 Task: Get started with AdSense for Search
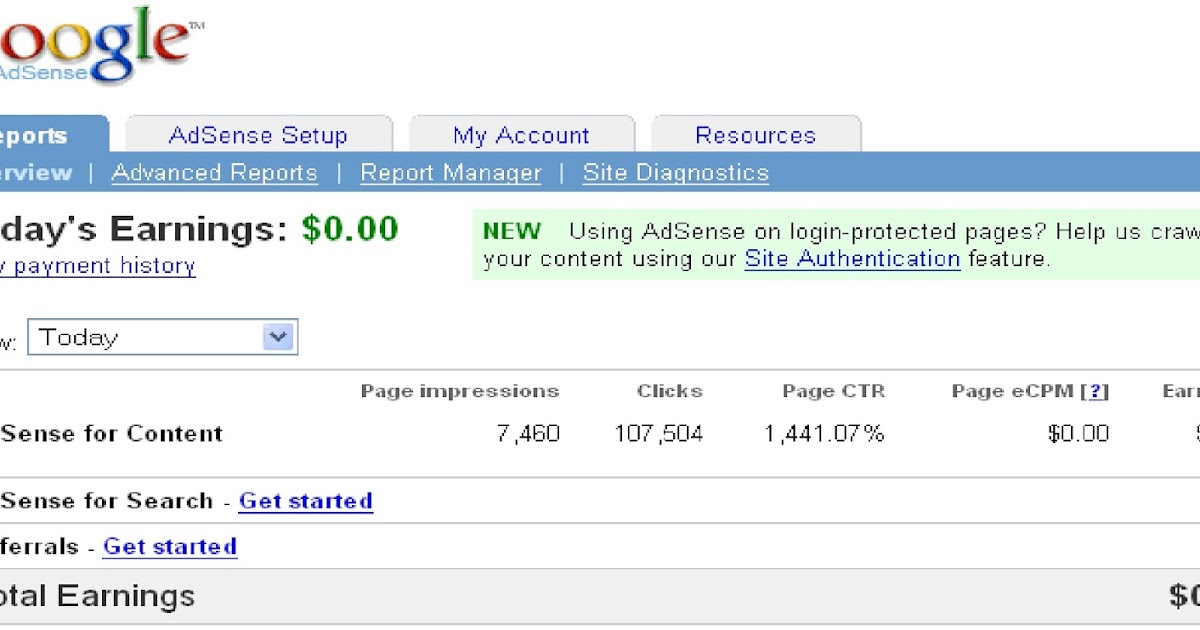click(x=306, y=501)
